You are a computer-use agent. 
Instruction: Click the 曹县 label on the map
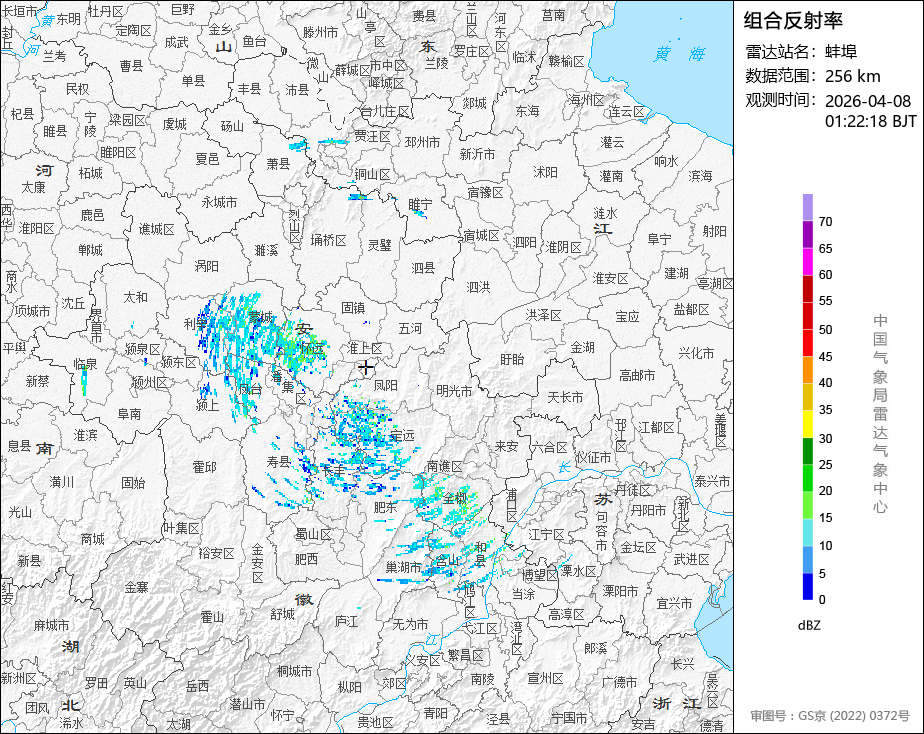pyautogui.click(x=131, y=66)
